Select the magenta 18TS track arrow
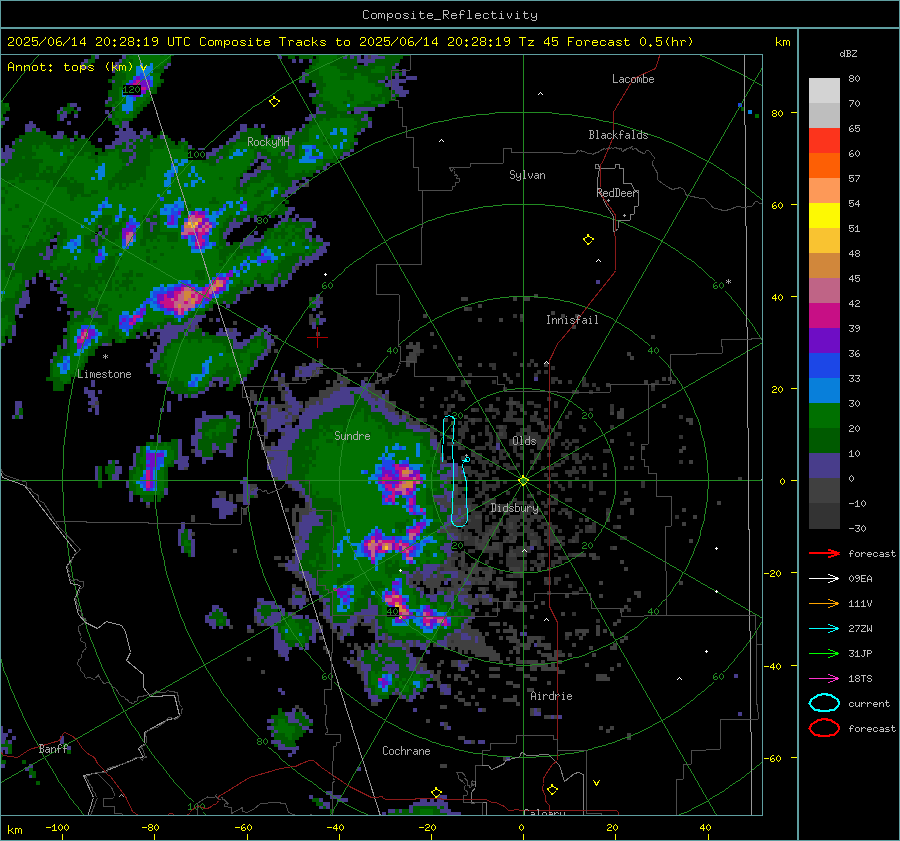 coord(824,679)
